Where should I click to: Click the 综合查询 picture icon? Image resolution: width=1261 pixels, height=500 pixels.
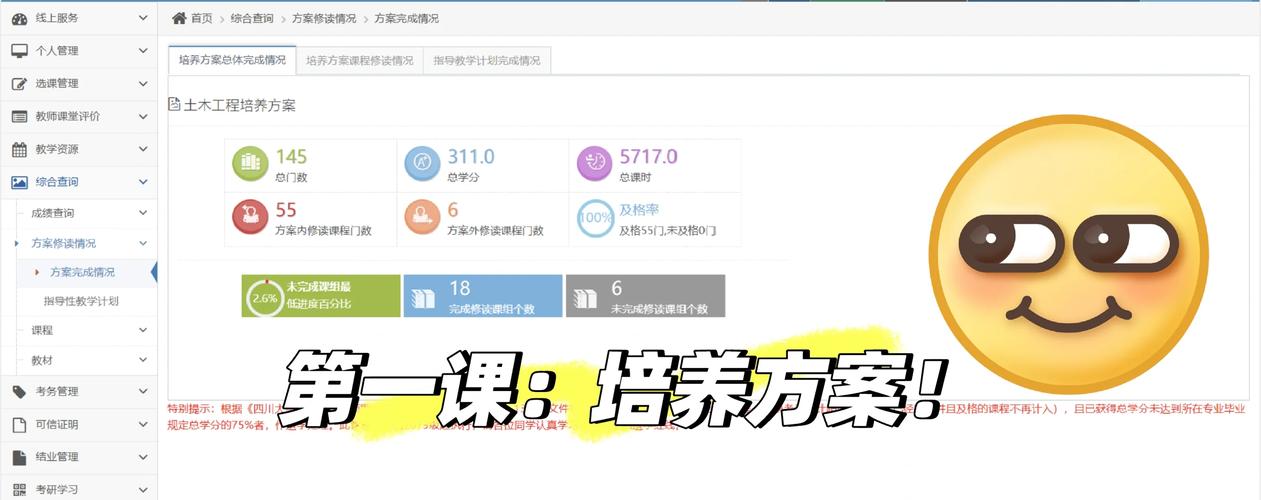pos(19,182)
